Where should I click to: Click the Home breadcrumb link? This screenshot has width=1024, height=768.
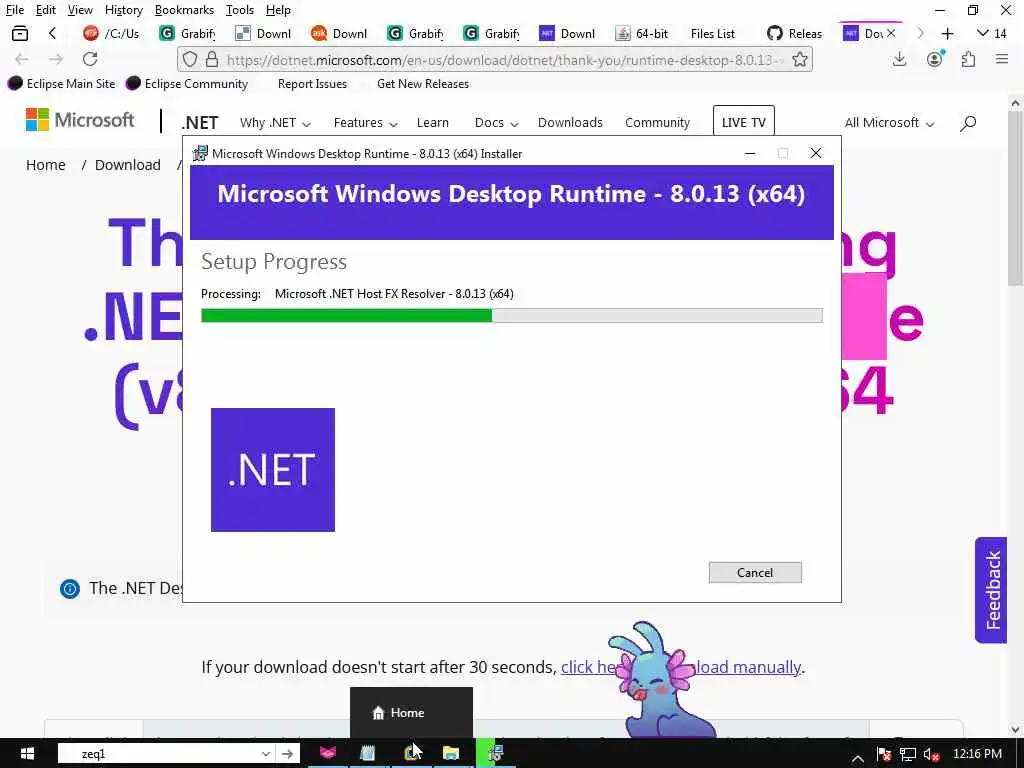coord(46,165)
